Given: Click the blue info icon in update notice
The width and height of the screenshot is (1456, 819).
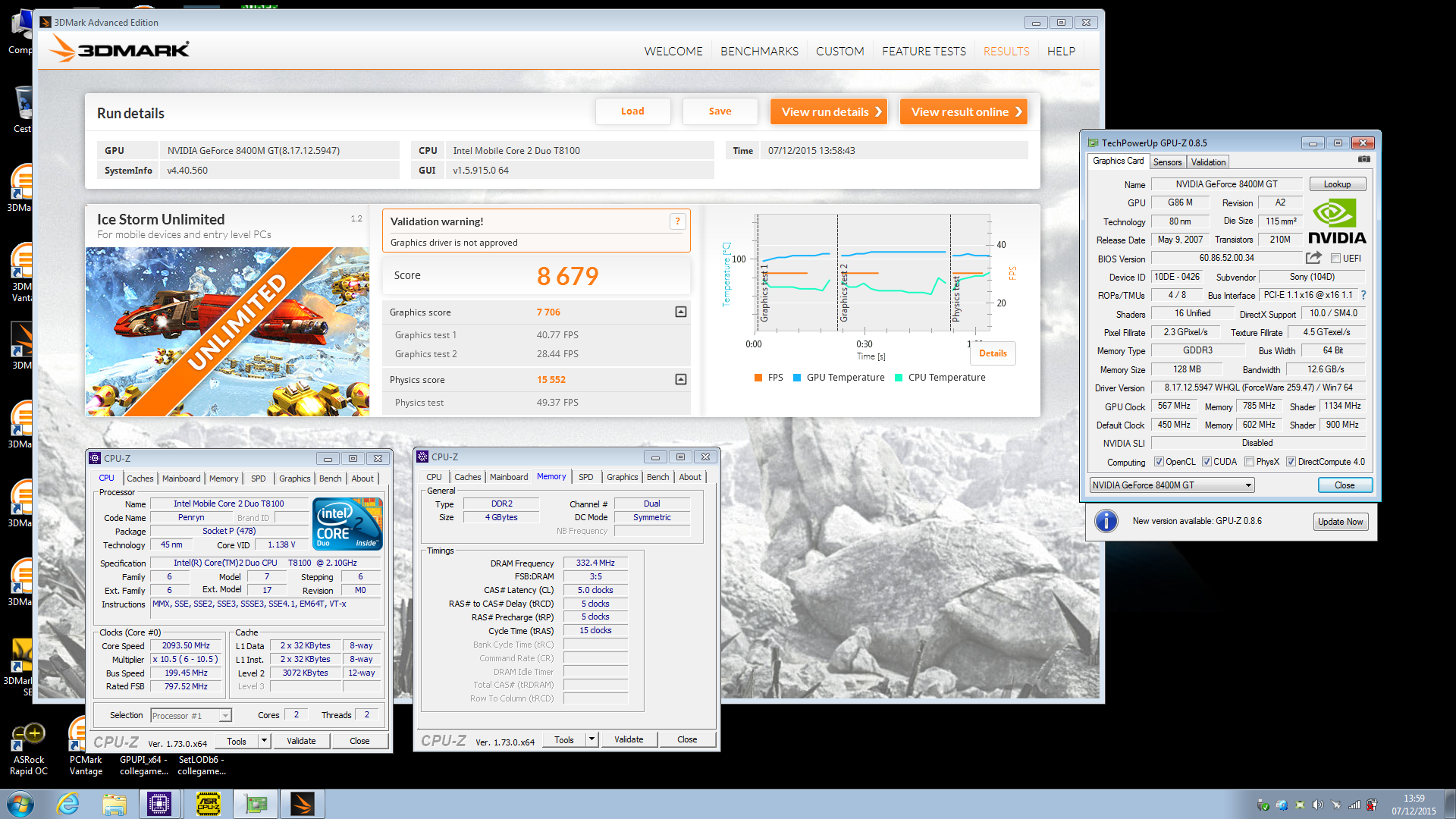Looking at the screenshot, I should [1106, 521].
